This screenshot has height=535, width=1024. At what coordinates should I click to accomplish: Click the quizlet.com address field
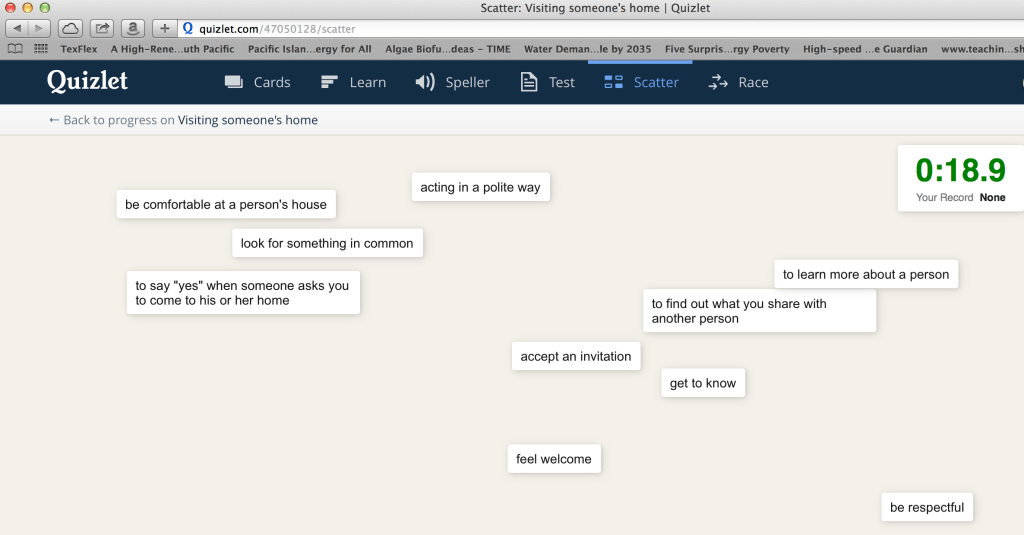tap(601, 29)
